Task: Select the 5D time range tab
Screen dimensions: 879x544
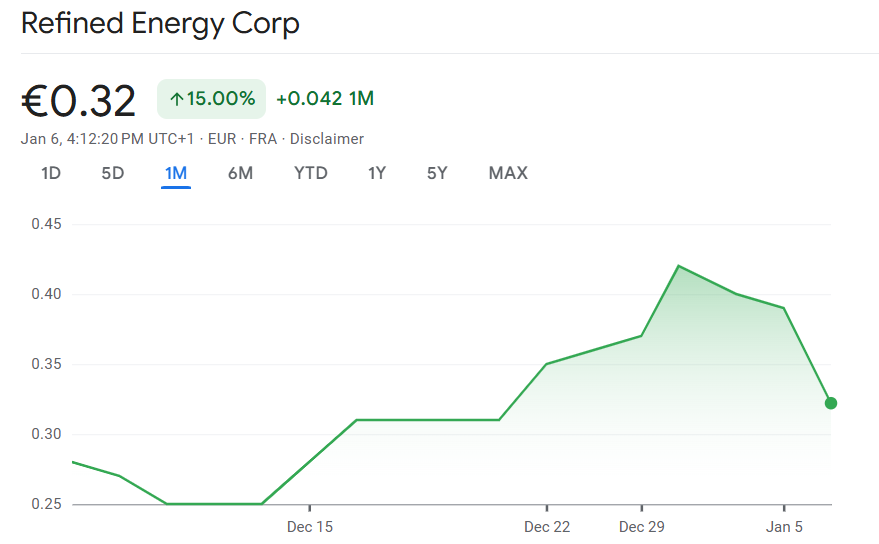Action: (113, 173)
